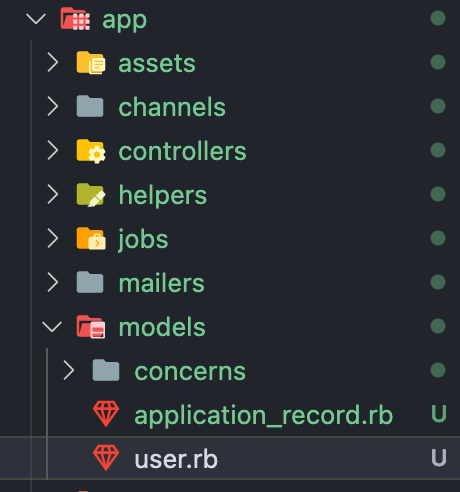Click the green git status dot beside controllers
The height and width of the screenshot is (492, 460).
(x=438, y=150)
